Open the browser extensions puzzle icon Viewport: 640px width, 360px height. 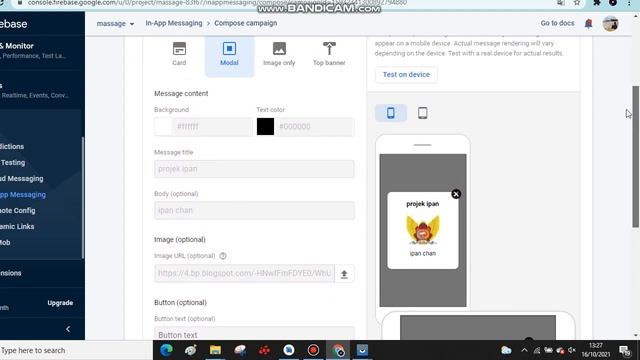(x=597, y=3)
